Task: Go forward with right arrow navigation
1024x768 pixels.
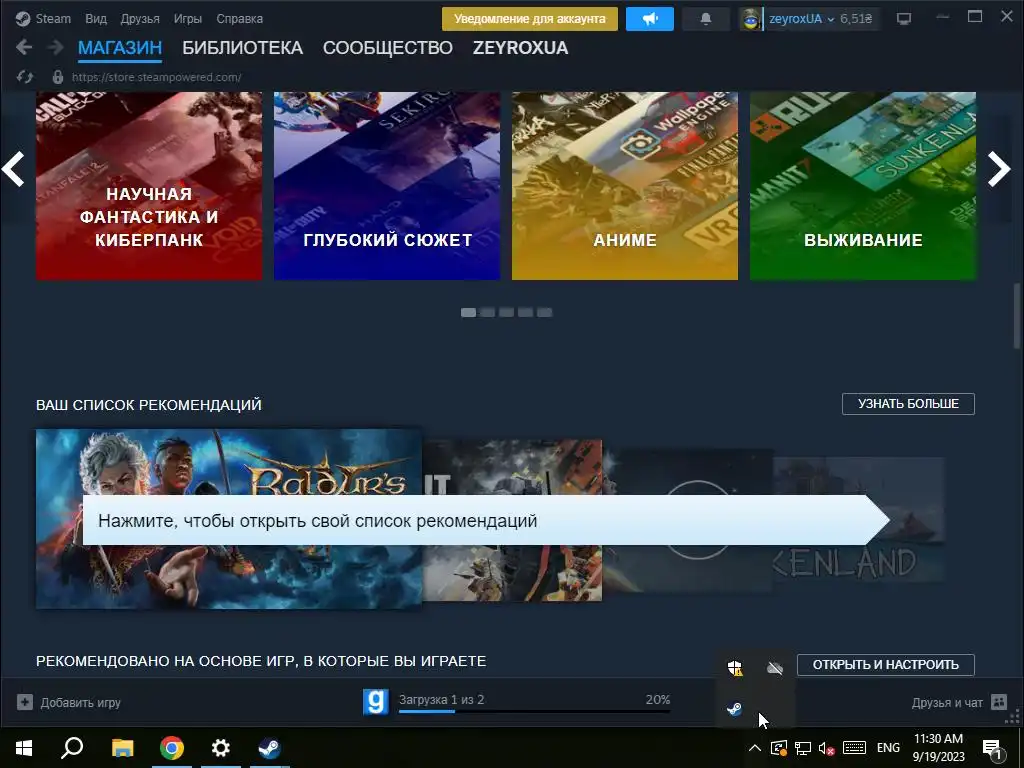Action: click(x=56, y=47)
